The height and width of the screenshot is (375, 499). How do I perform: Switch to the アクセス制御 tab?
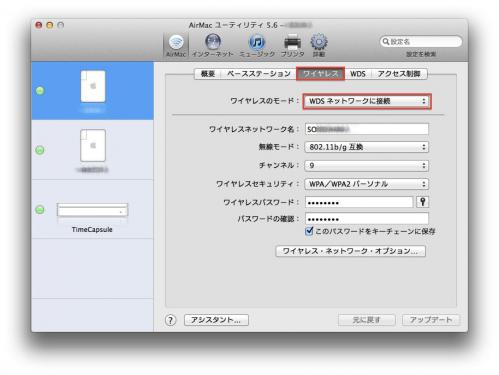(x=399, y=74)
